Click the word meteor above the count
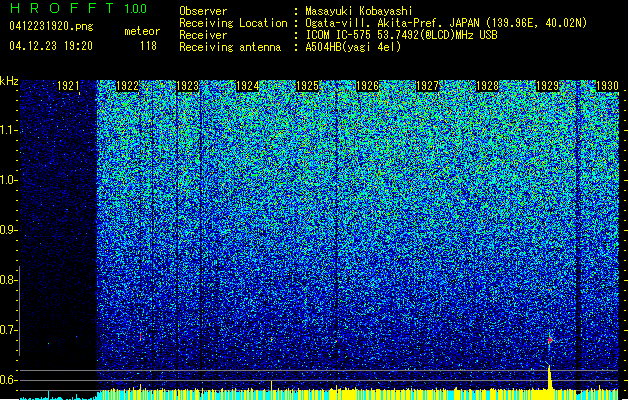 click(142, 31)
